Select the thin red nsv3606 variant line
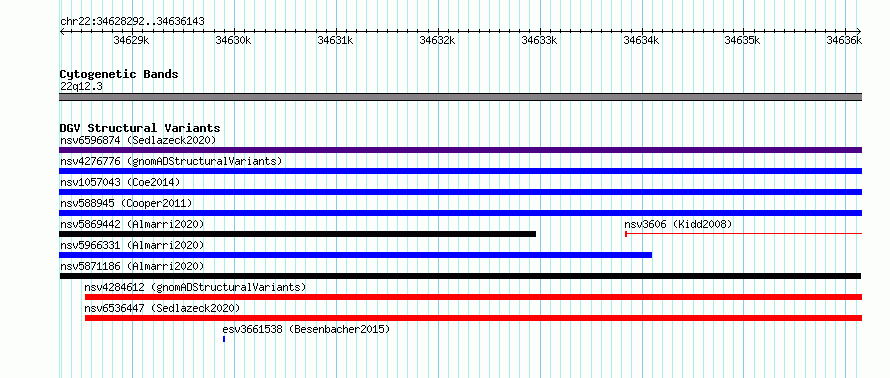 tap(744, 234)
